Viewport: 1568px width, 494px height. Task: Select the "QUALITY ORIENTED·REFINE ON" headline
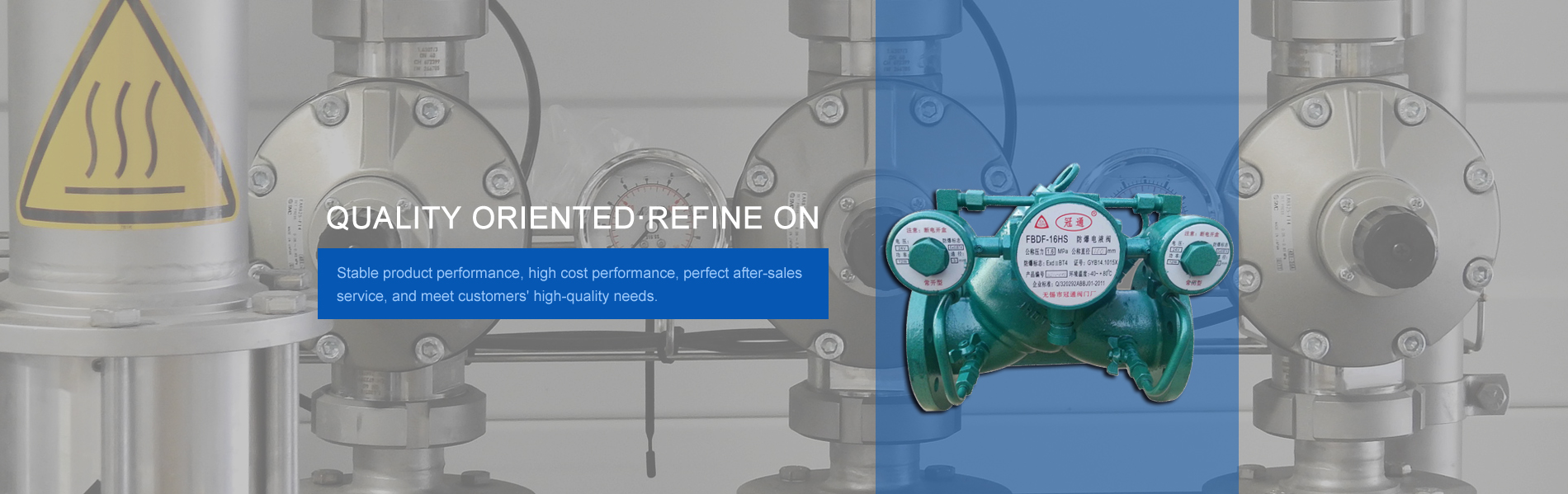click(x=572, y=218)
